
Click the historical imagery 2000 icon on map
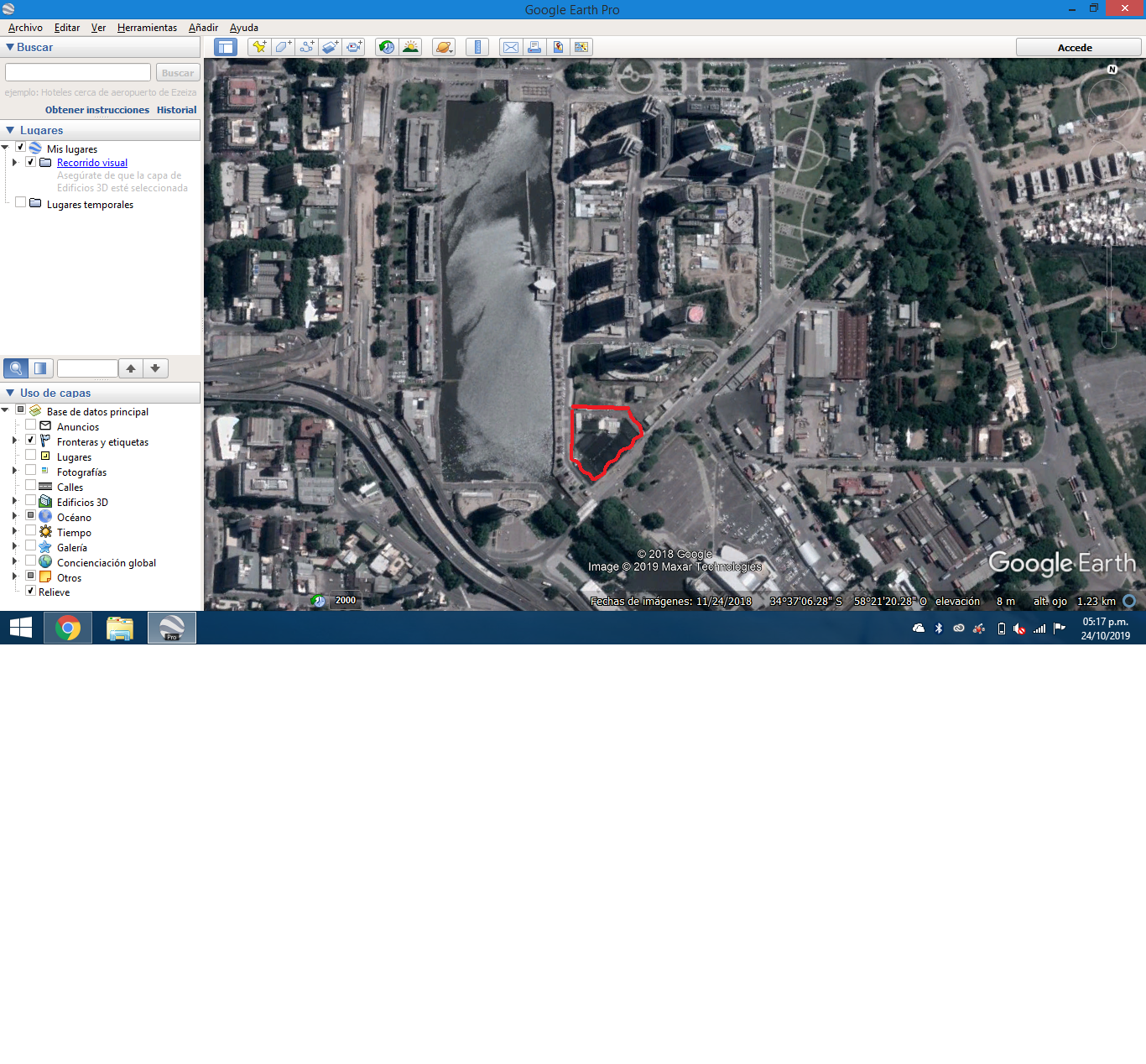point(319,600)
